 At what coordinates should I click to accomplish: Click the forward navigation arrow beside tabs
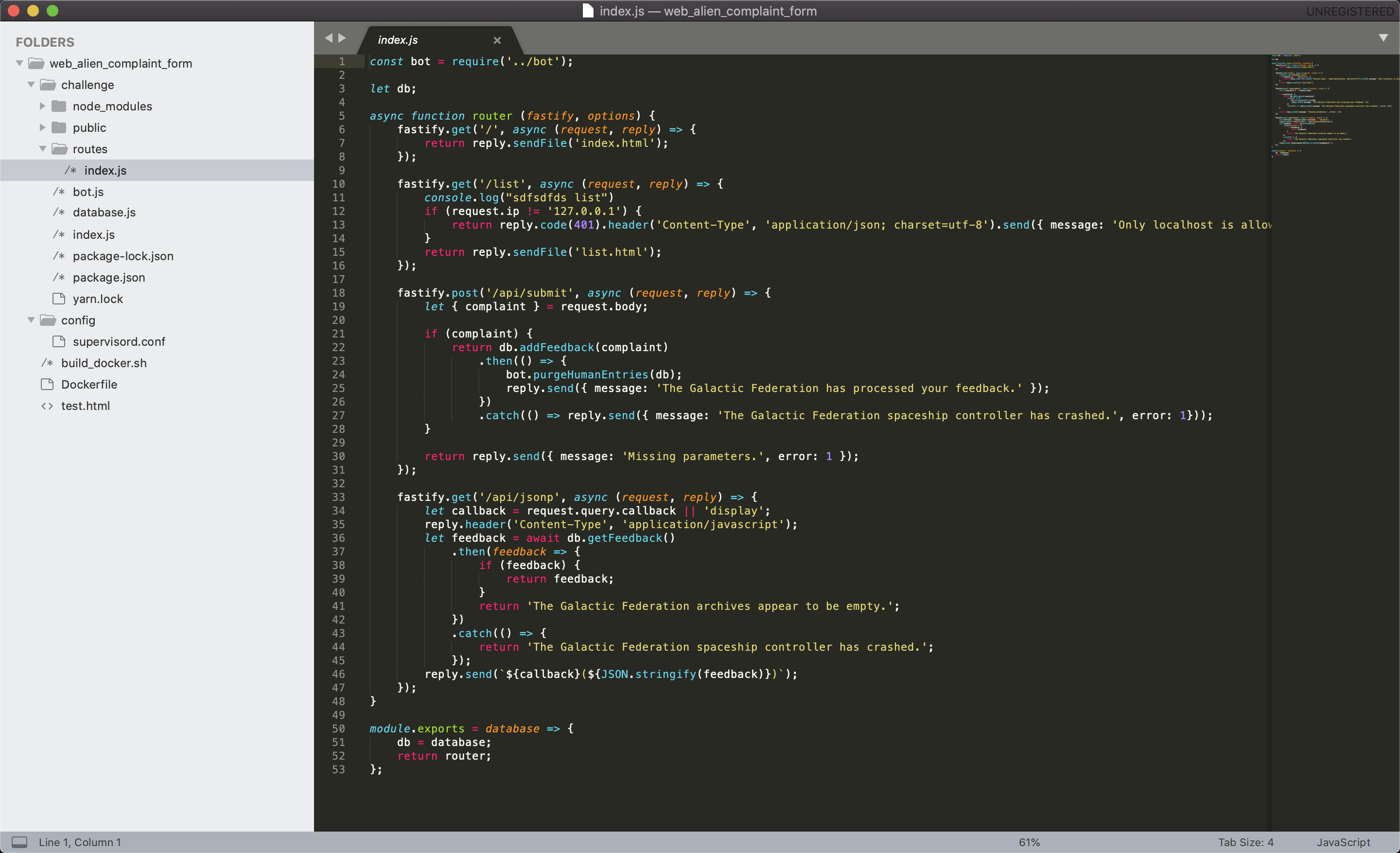click(342, 38)
